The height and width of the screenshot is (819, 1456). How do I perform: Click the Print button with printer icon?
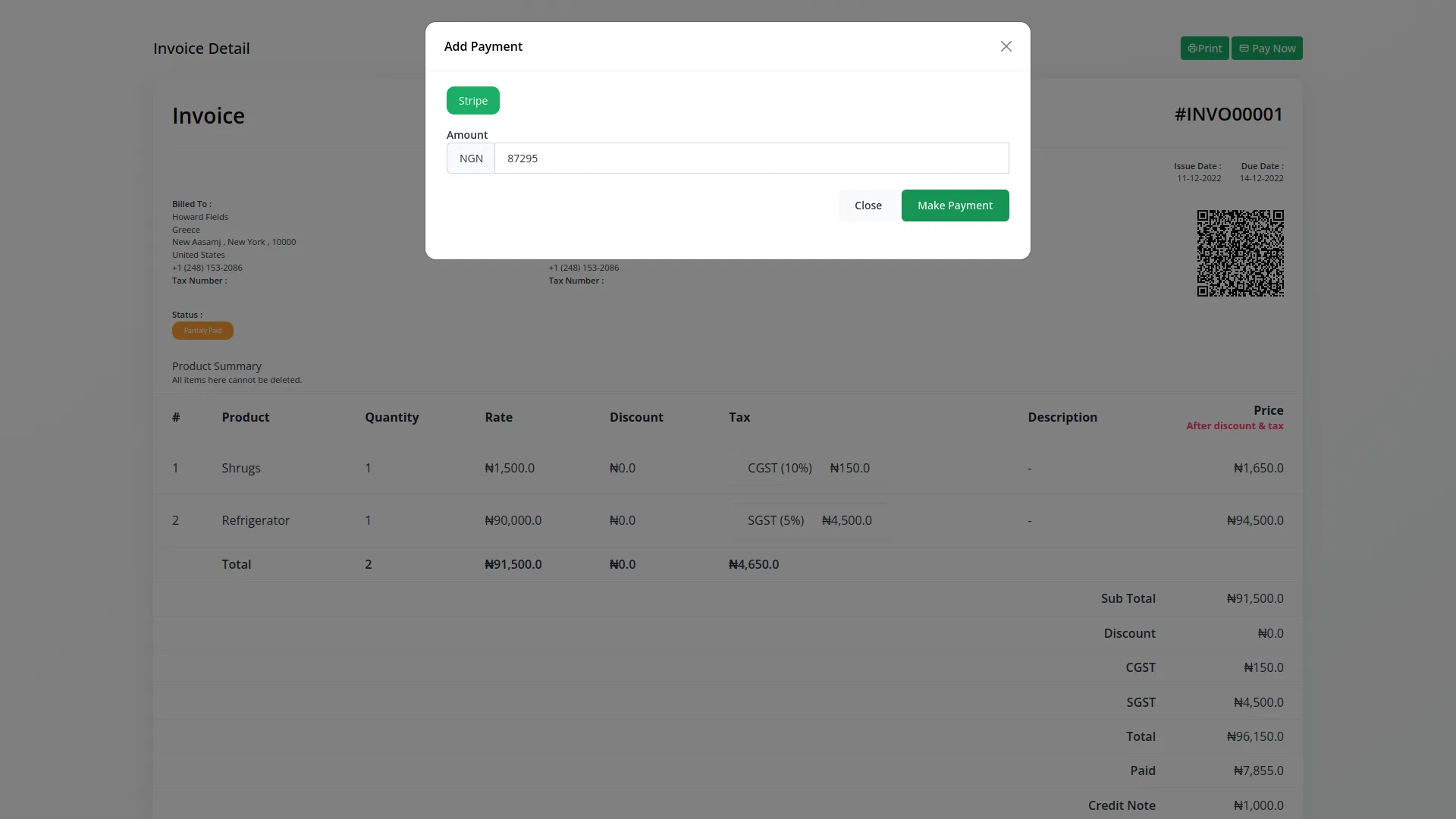[1204, 49]
